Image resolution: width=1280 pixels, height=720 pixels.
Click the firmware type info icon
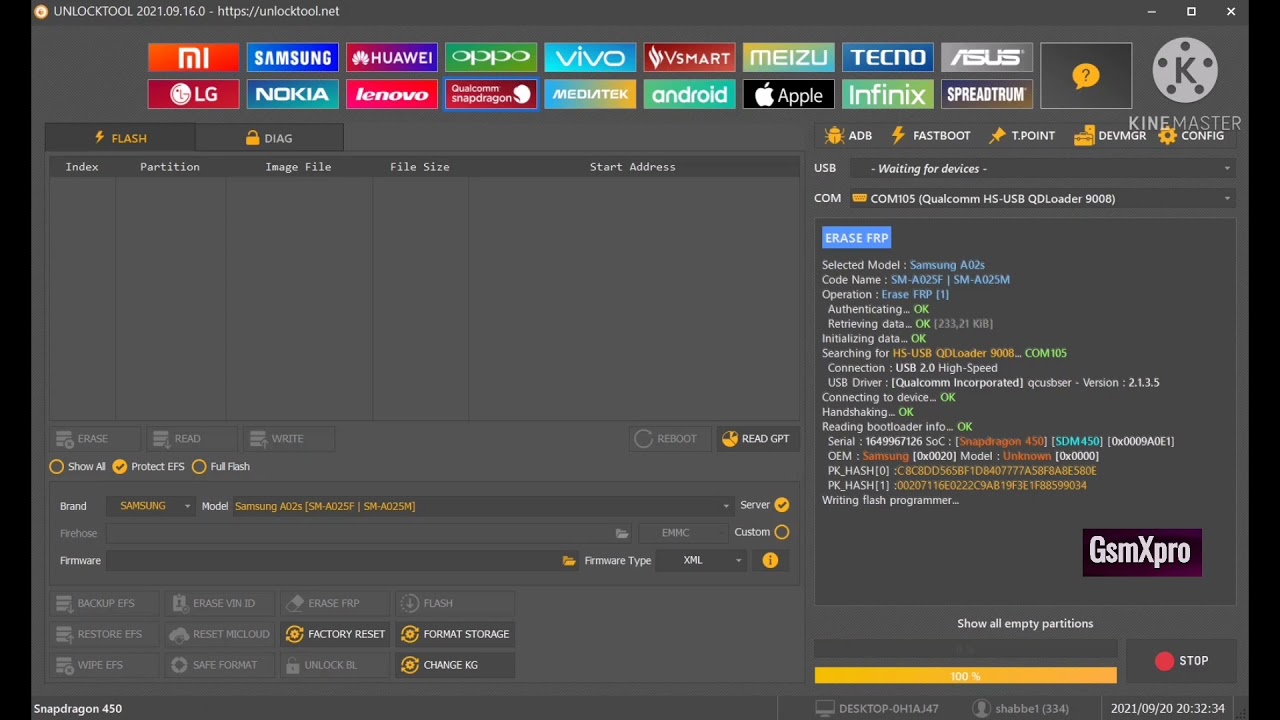770,561
